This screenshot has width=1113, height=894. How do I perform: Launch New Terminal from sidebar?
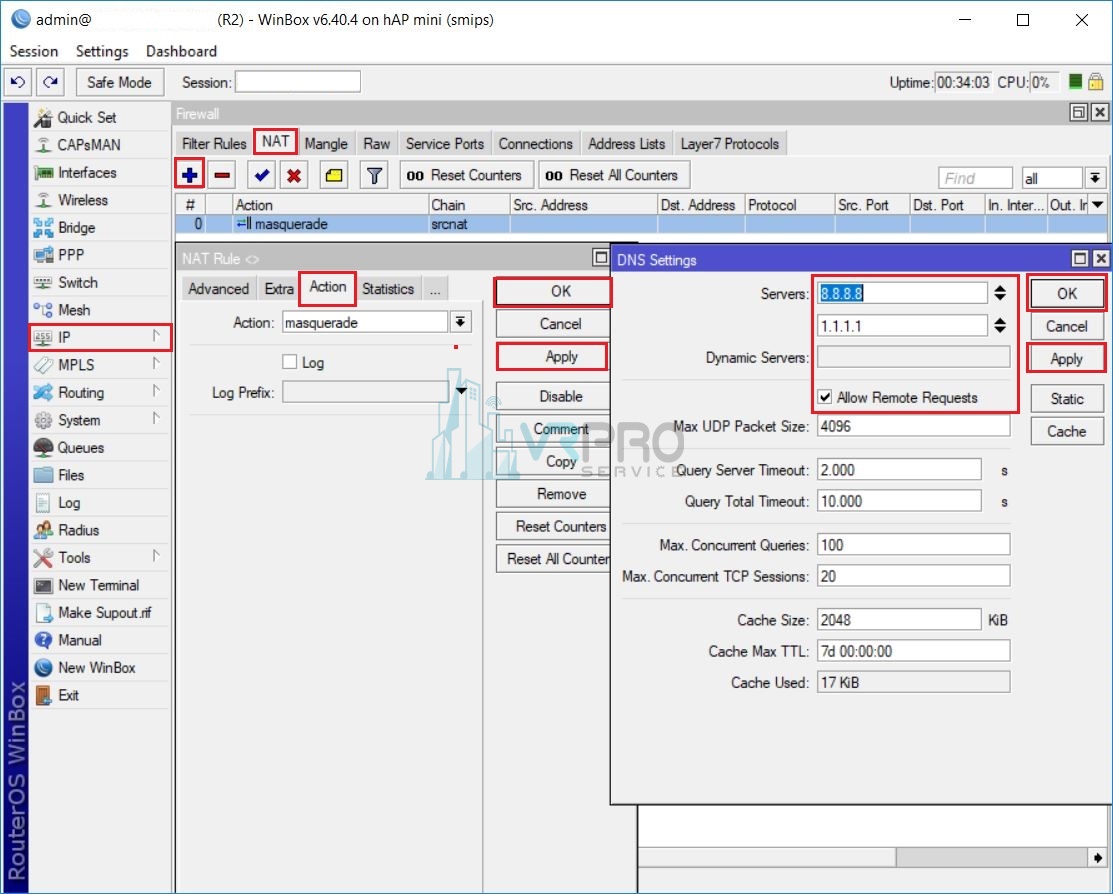point(100,585)
